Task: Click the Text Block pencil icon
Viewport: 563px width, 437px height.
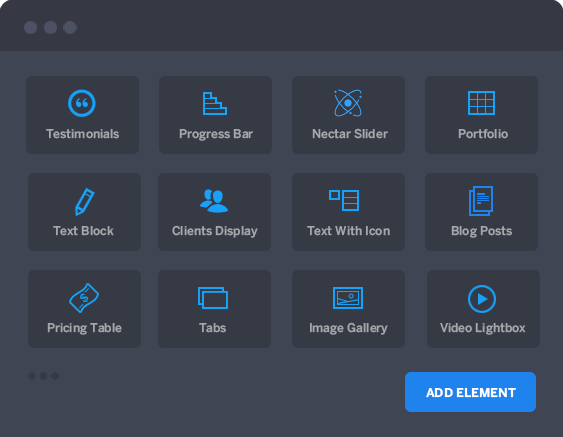Action: (x=84, y=201)
